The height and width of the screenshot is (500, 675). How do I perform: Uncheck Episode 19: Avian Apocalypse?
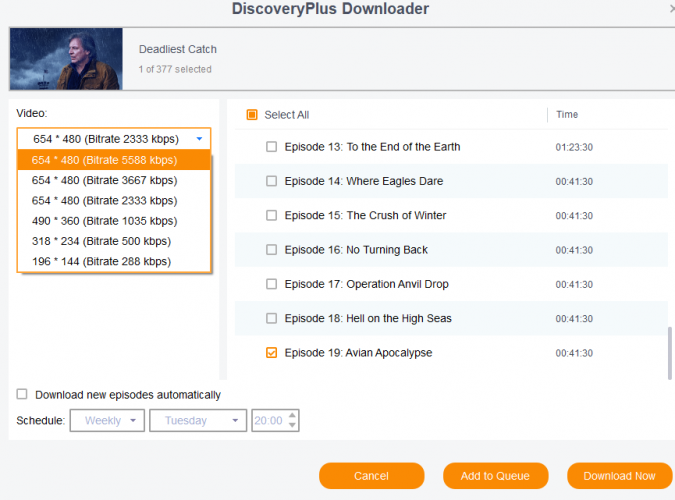(x=271, y=353)
